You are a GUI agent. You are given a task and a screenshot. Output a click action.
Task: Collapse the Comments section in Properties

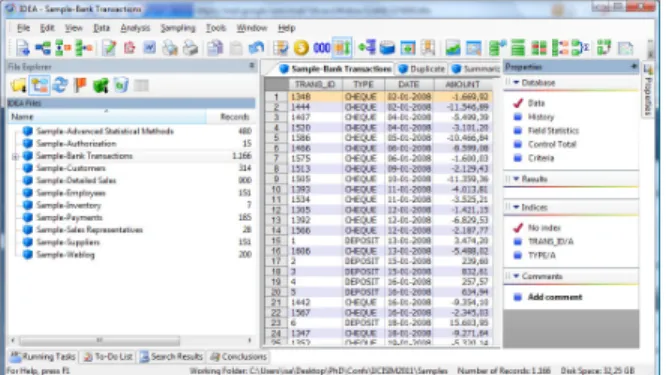pyautogui.click(x=516, y=276)
